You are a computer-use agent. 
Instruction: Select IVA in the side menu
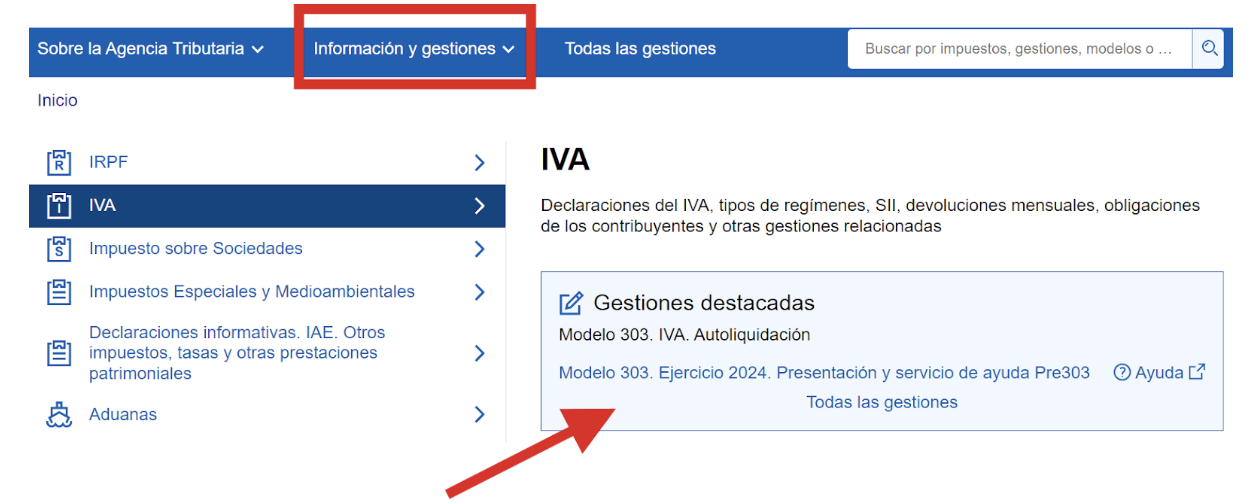click(267, 206)
